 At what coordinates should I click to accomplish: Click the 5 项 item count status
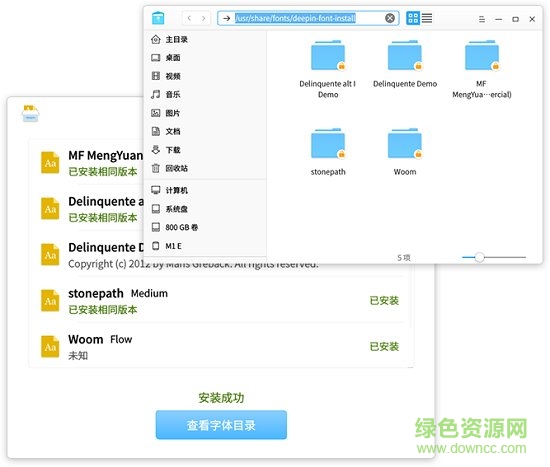pos(404,258)
